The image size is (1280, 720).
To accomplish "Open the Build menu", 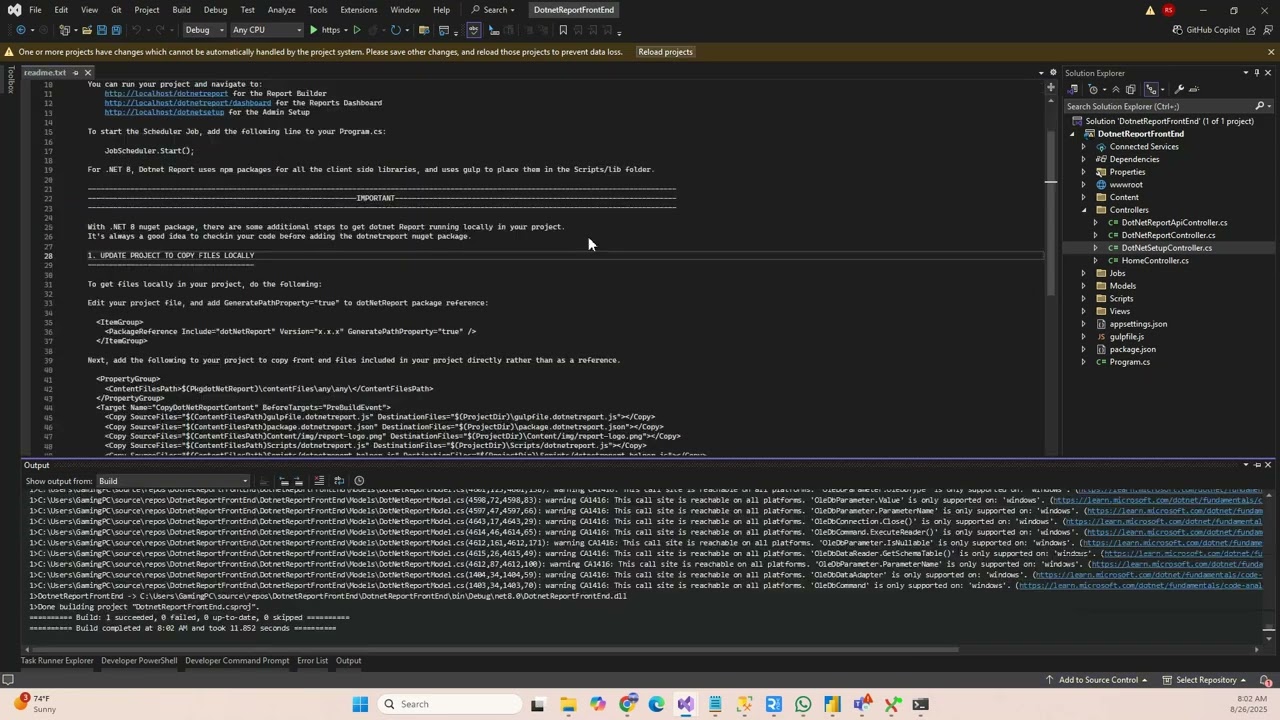I will (x=181, y=10).
